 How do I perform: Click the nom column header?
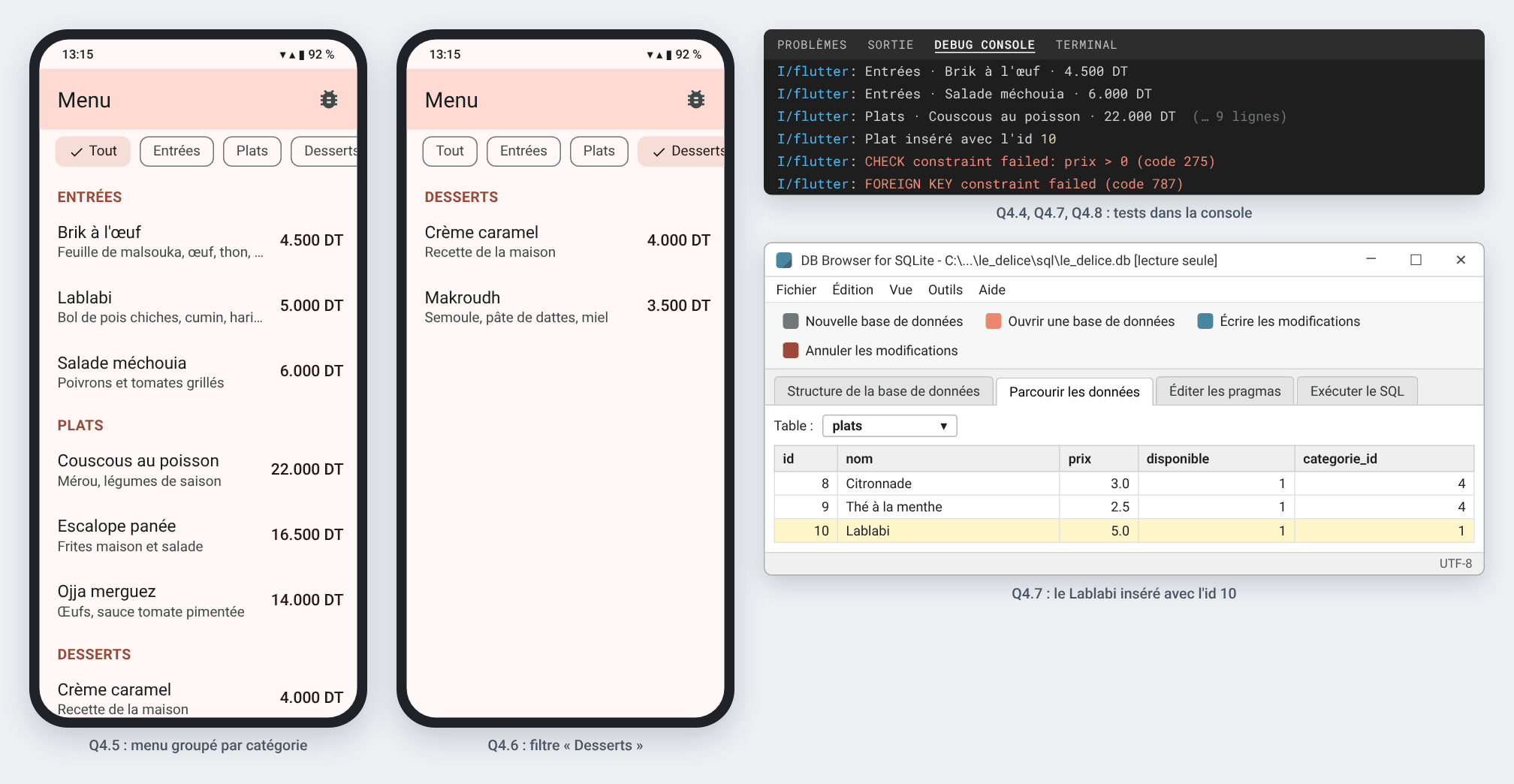(x=949, y=459)
